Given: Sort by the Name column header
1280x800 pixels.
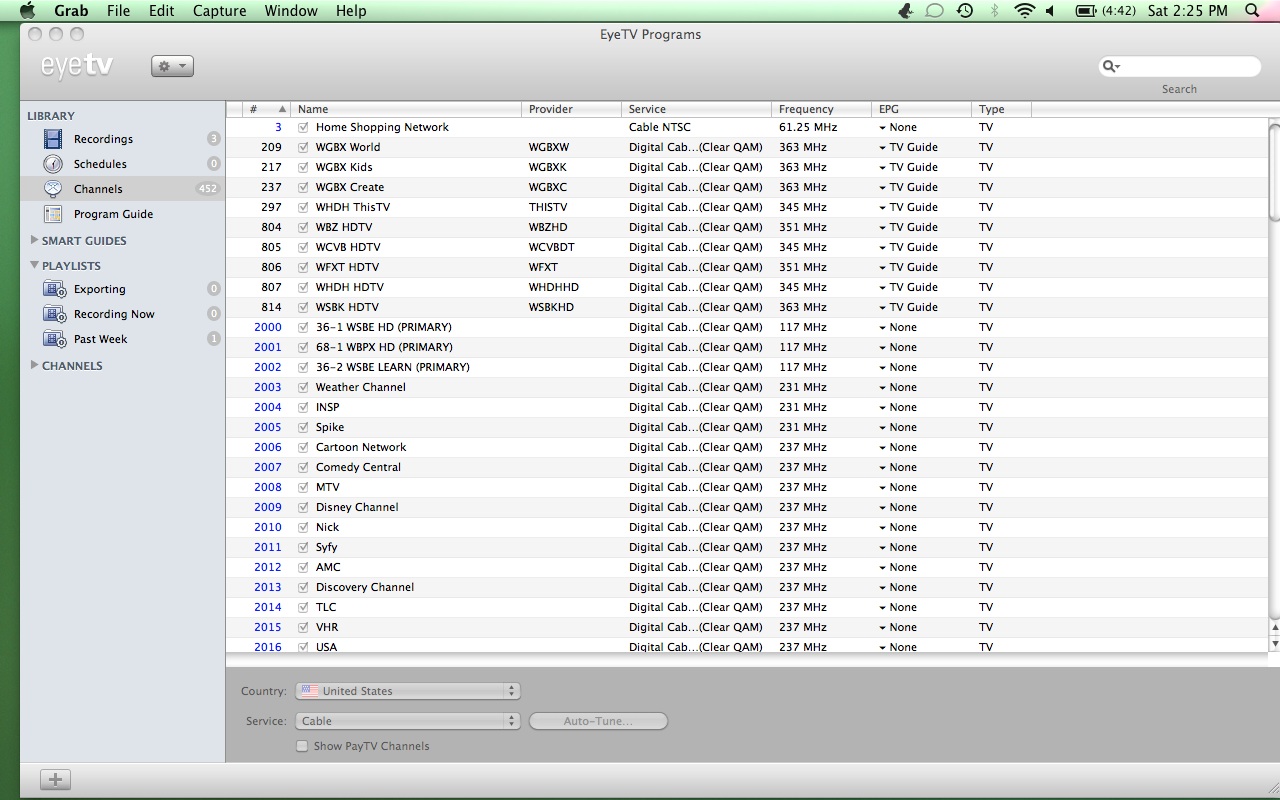Looking at the screenshot, I should click(x=406, y=109).
